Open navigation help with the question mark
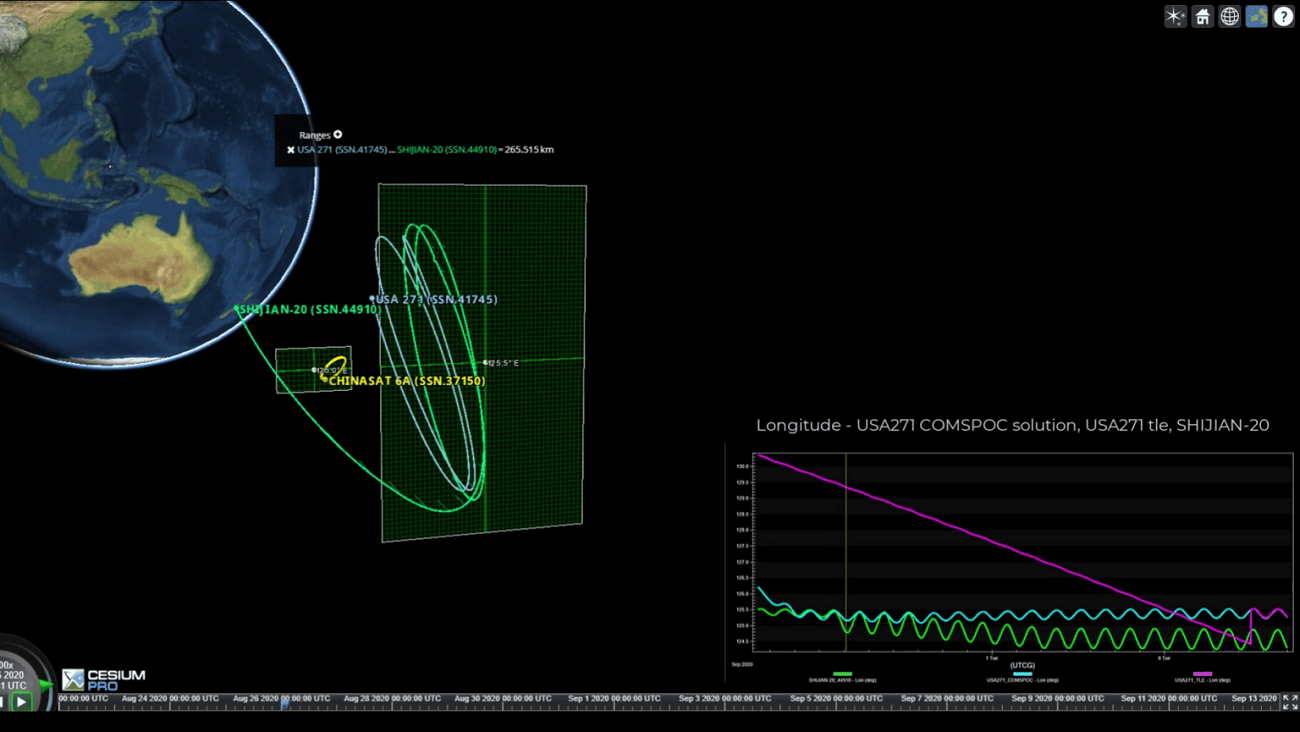1300x732 pixels. point(1283,16)
